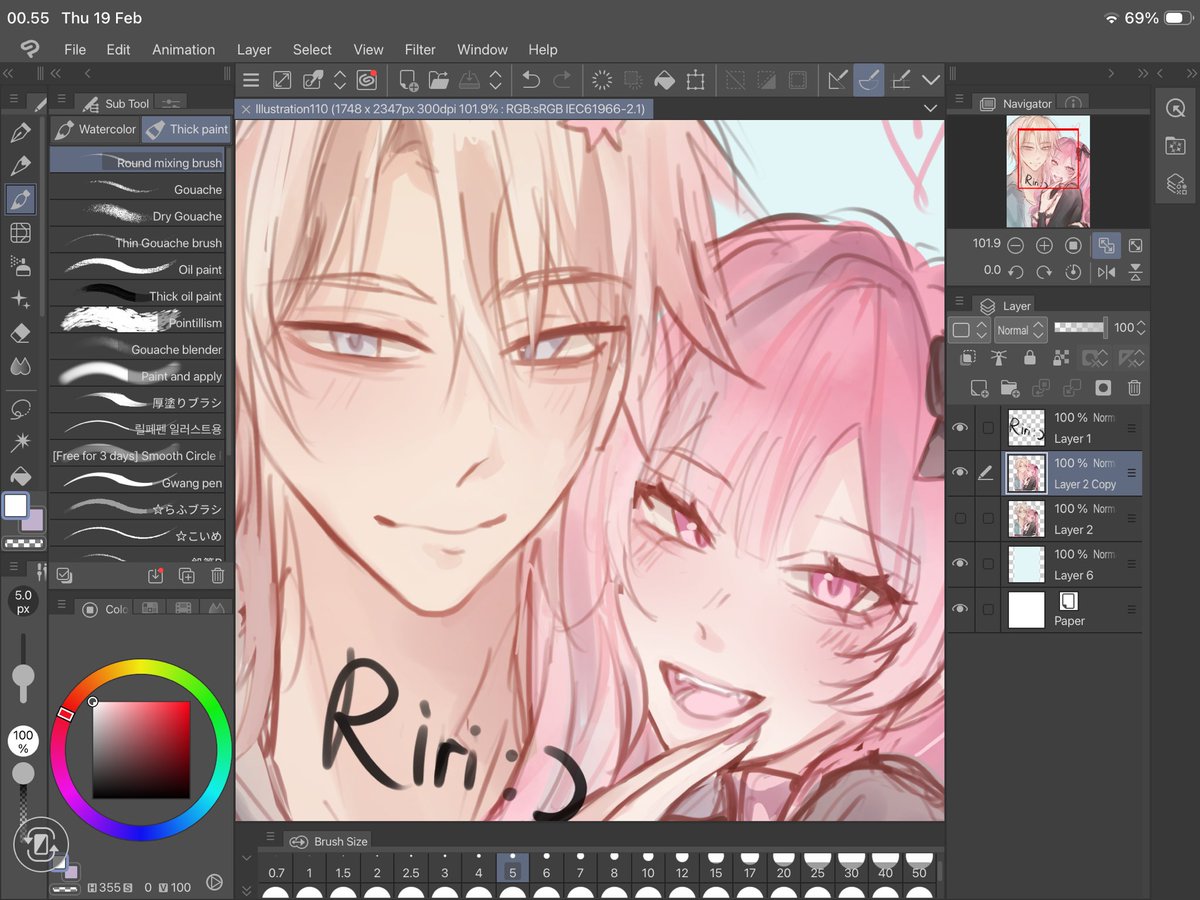The width and height of the screenshot is (1200, 900).
Task: Check the selection box for Layer 2 Copy
Action: pos(986,472)
